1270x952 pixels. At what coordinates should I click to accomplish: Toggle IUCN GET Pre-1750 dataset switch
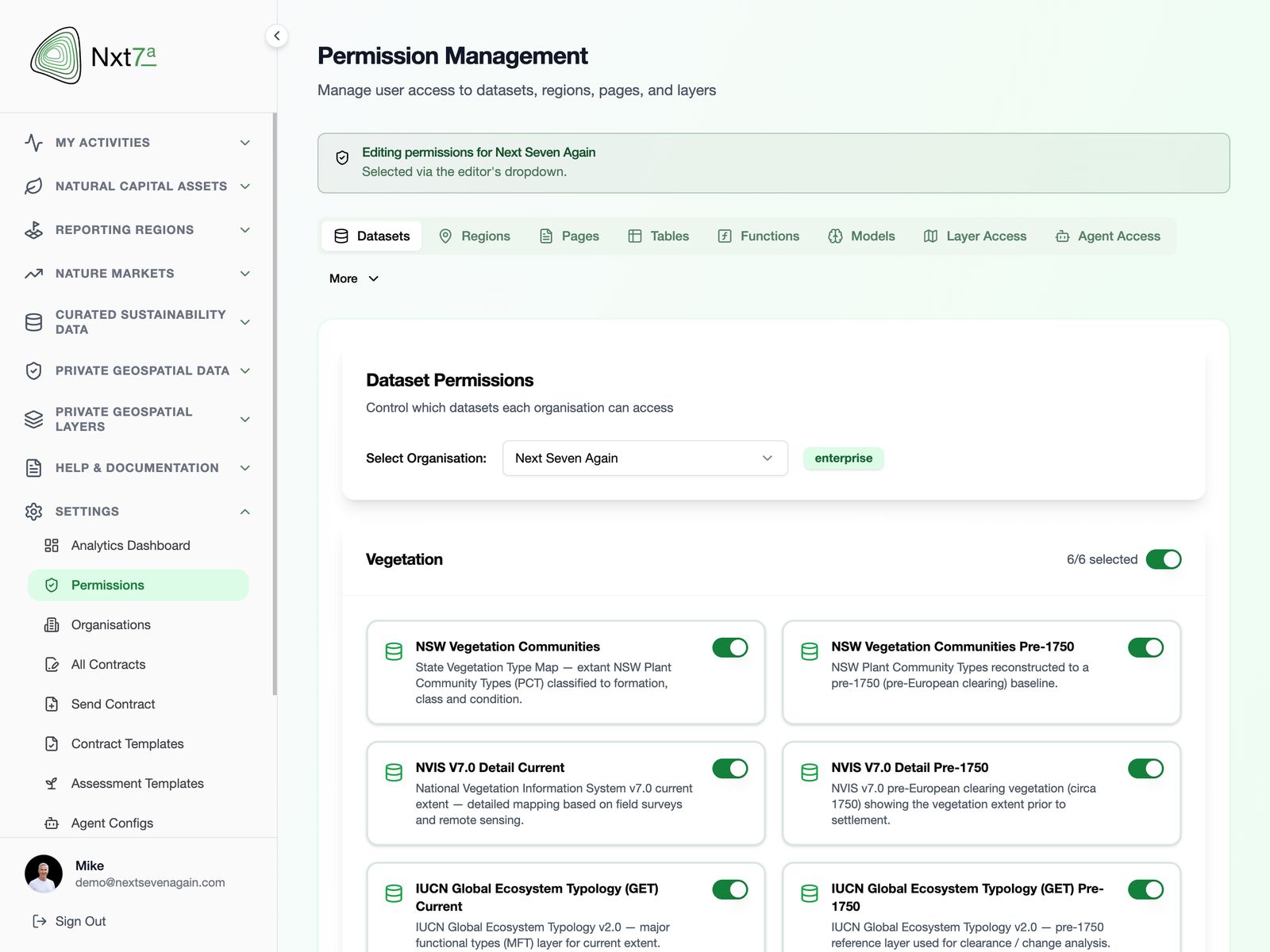[1146, 889]
